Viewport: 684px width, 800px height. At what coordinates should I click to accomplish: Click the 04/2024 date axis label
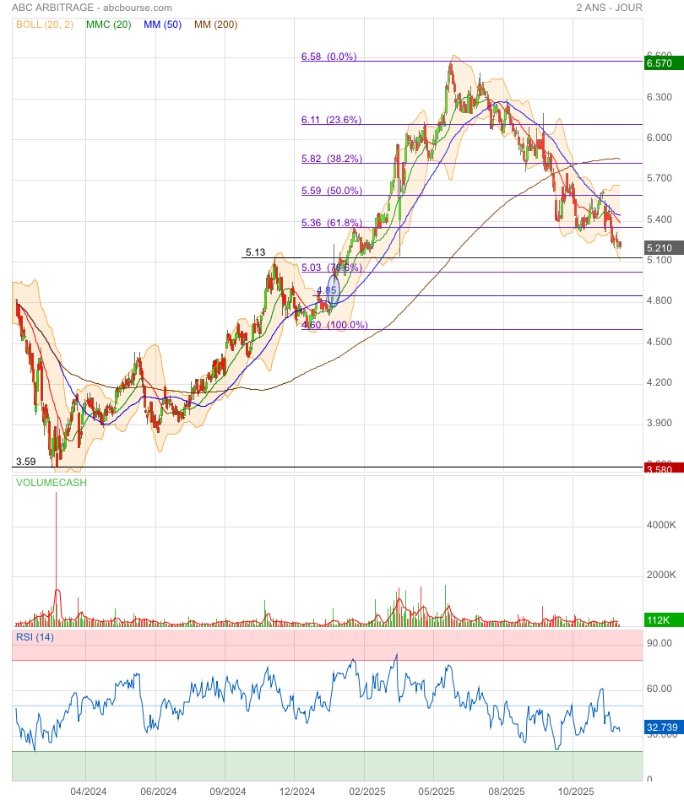coord(88,791)
